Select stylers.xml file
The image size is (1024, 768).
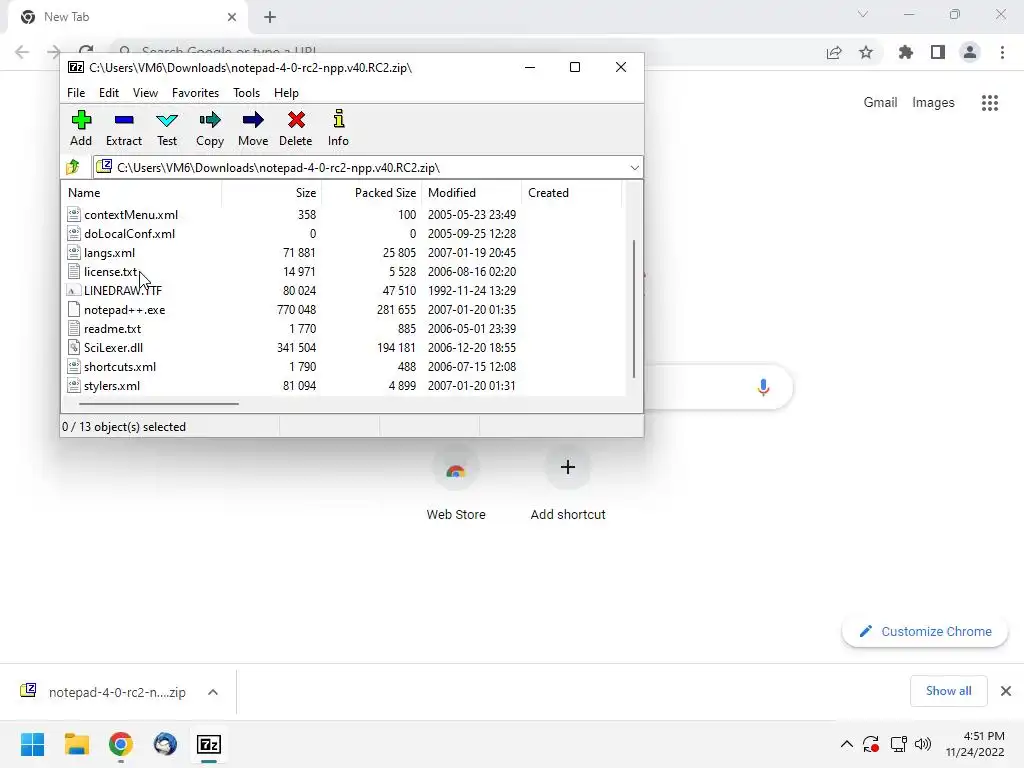point(112,385)
